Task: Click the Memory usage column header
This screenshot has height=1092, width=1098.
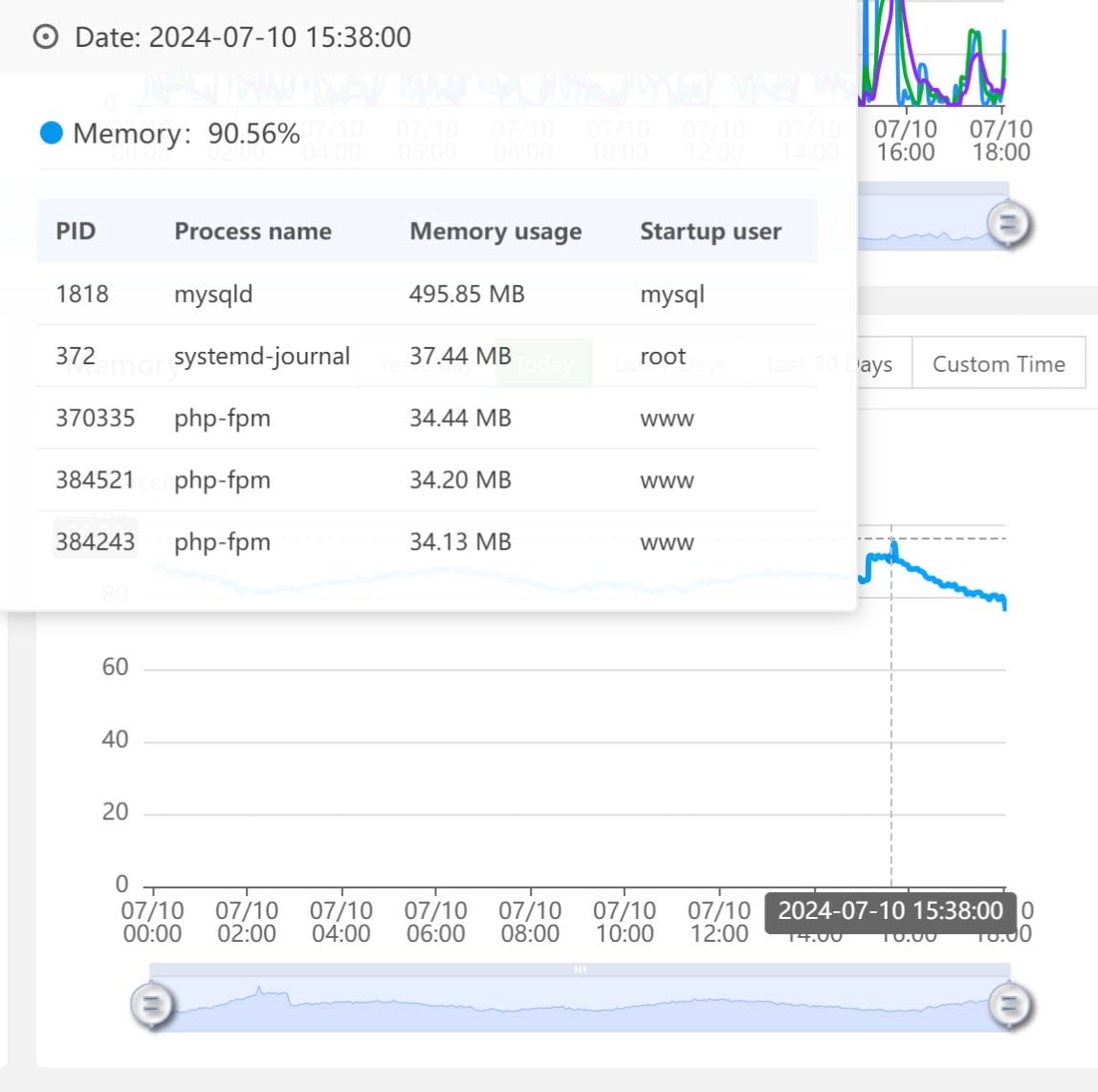Action: 495,231
